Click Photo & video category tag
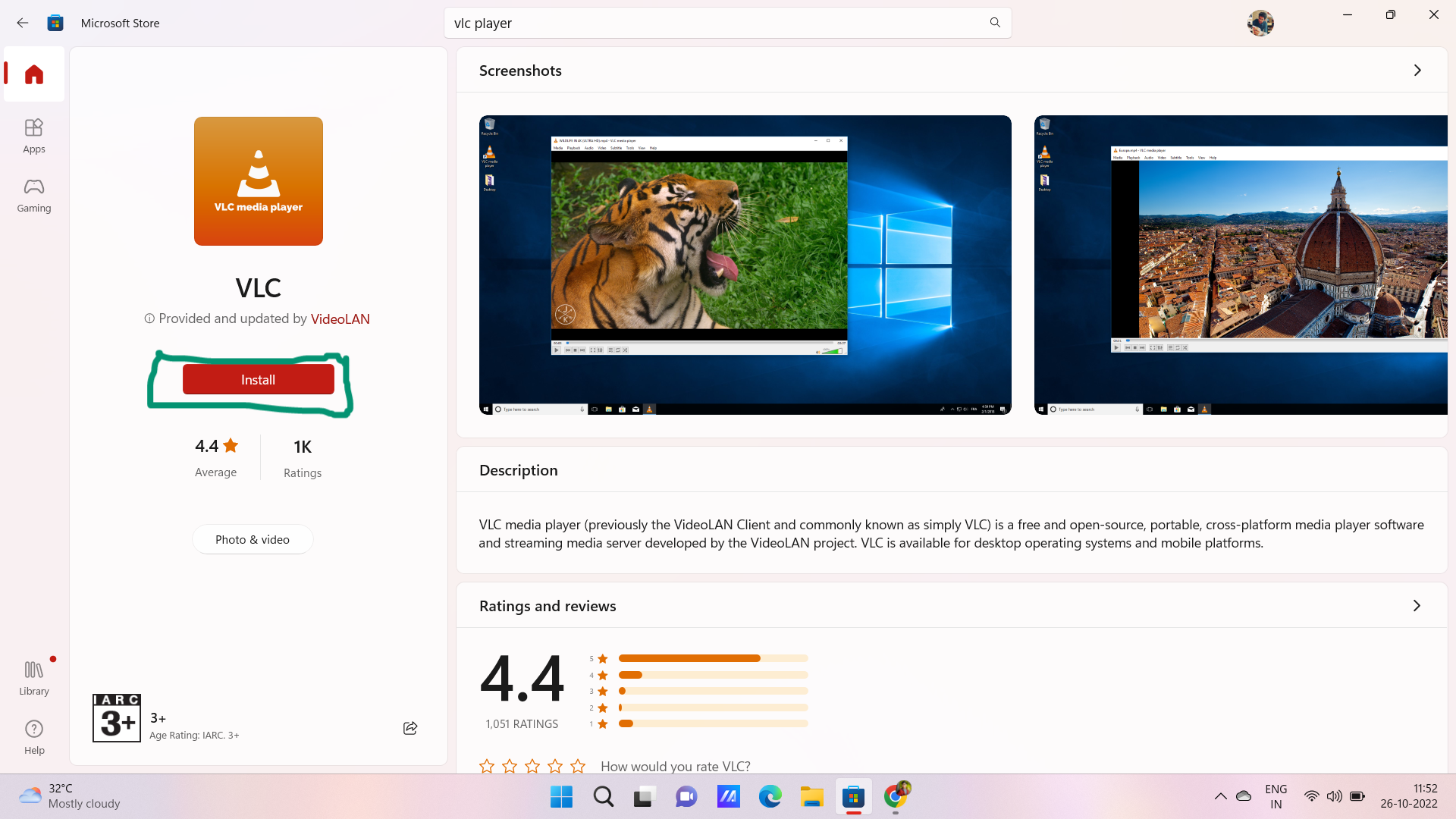The height and width of the screenshot is (819, 1456). pyautogui.click(x=251, y=539)
